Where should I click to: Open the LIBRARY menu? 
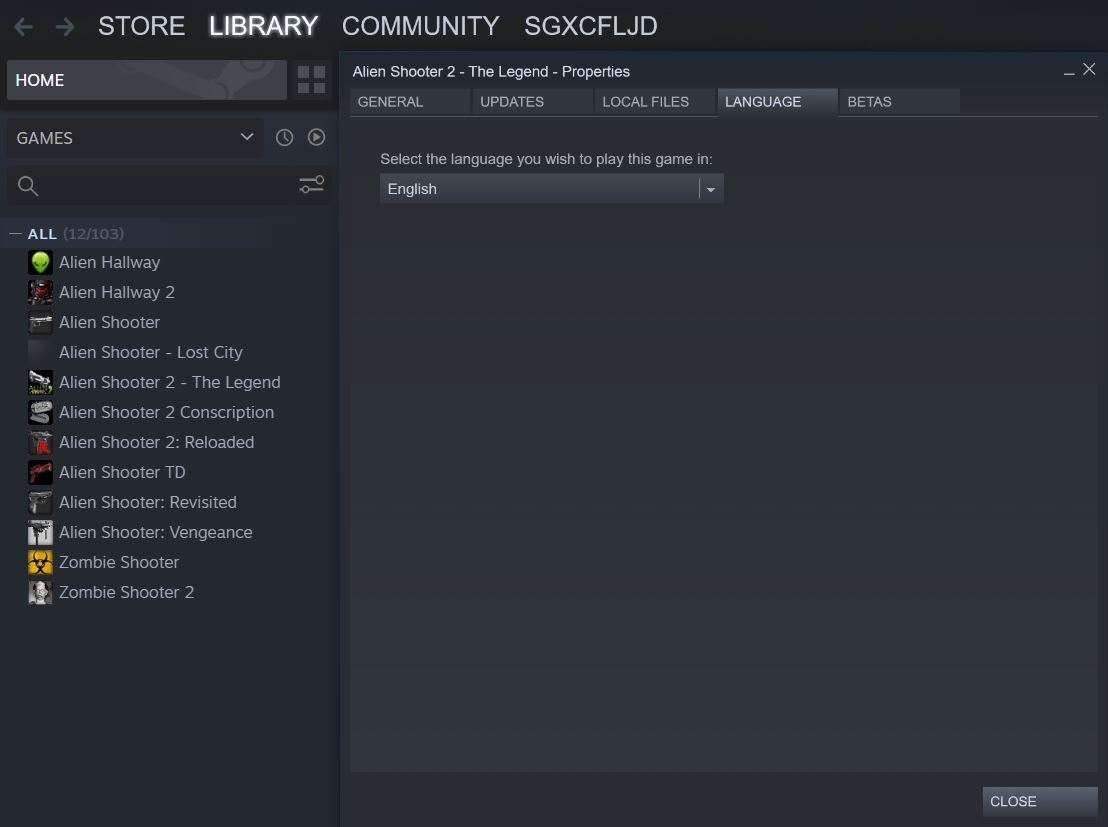[x=264, y=26]
